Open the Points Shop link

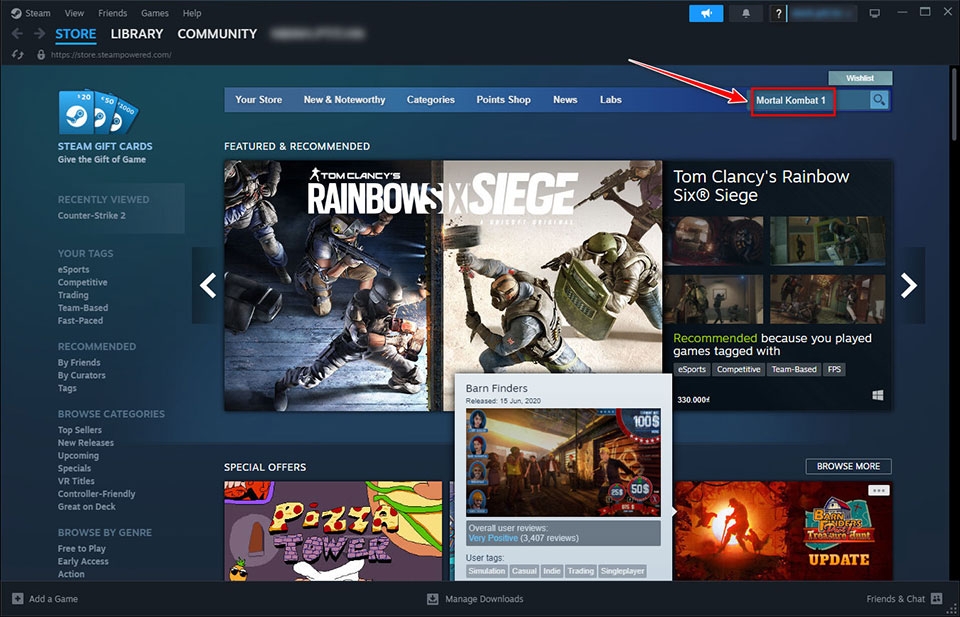click(x=503, y=100)
